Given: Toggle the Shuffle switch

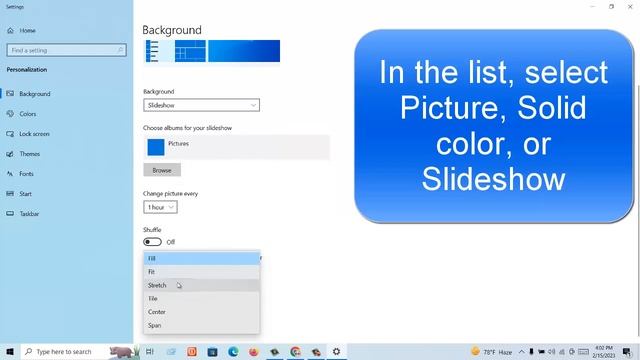Looking at the screenshot, I should pos(152,242).
